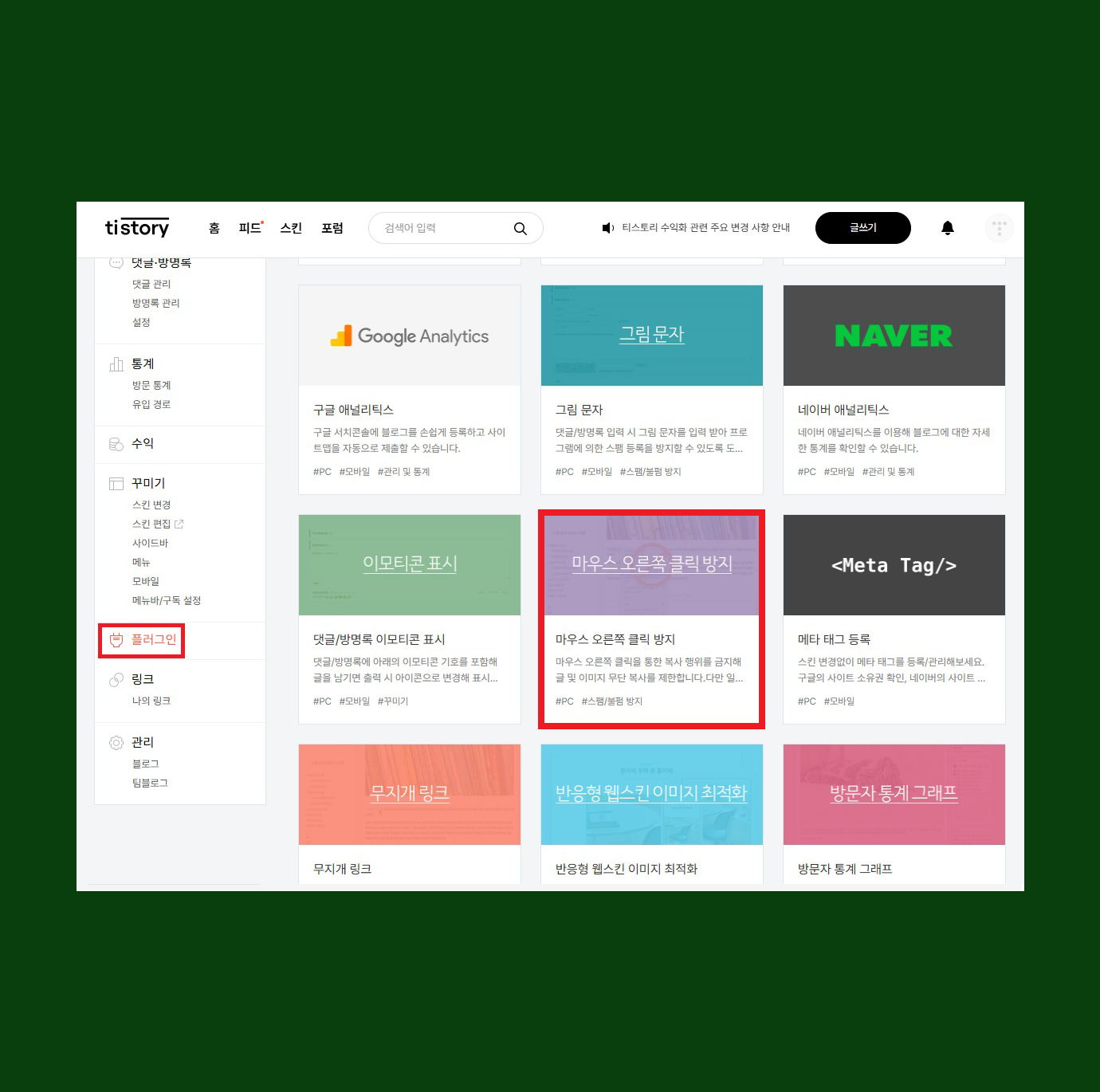Click the search magnifier icon
The height and width of the screenshot is (1092, 1100).
click(521, 229)
